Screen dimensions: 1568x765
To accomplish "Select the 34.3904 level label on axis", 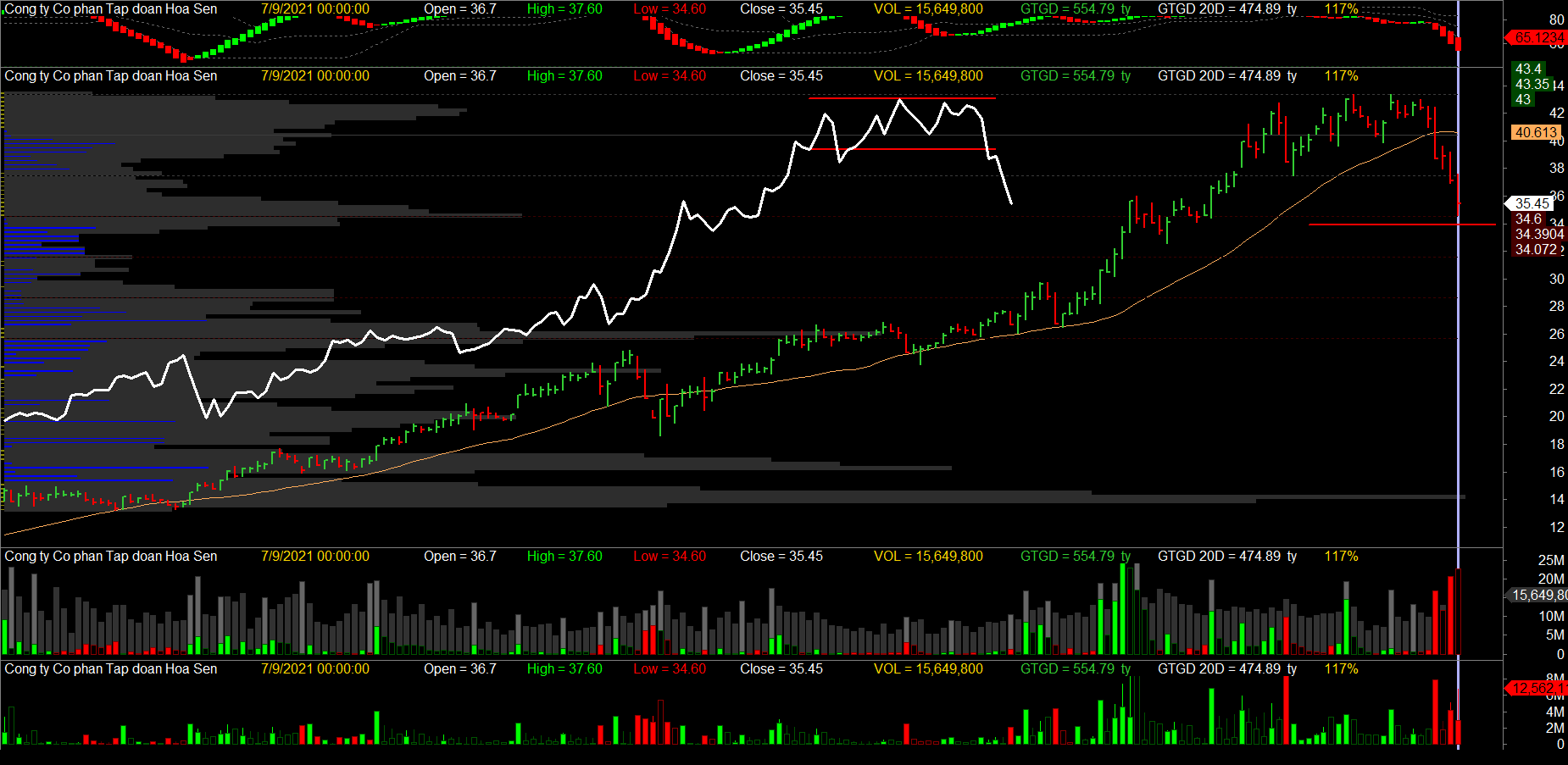I will click(1538, 234).
